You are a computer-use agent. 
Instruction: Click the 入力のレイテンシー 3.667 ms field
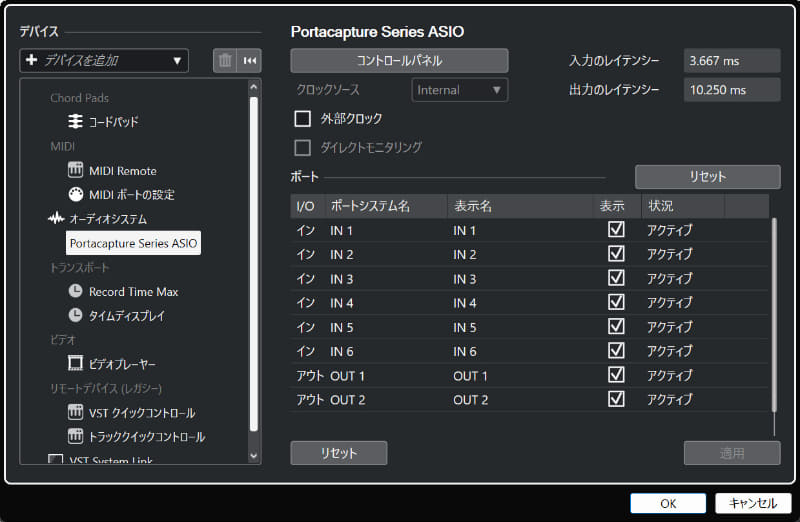click(x=732, y=61)
